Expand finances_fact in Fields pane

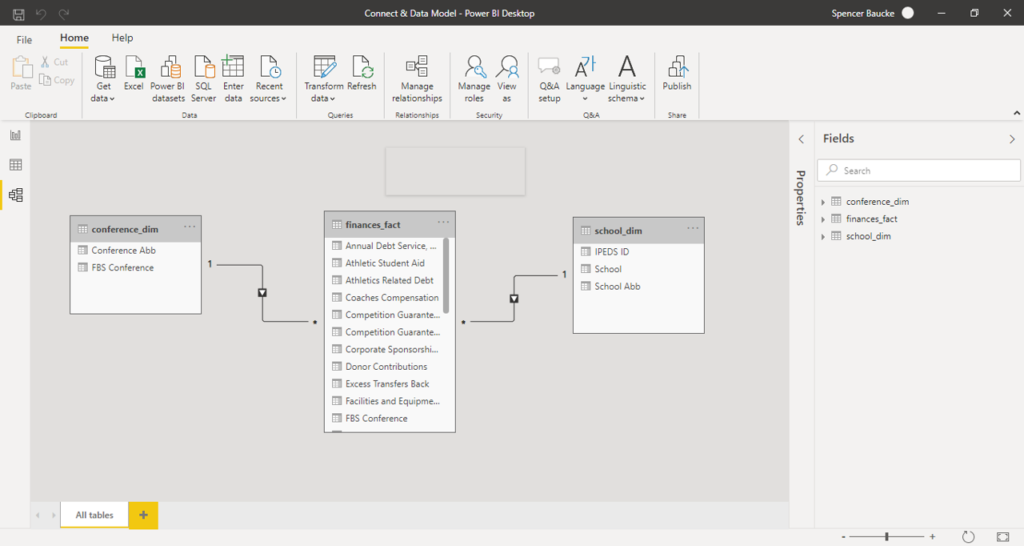click(823, 219)
